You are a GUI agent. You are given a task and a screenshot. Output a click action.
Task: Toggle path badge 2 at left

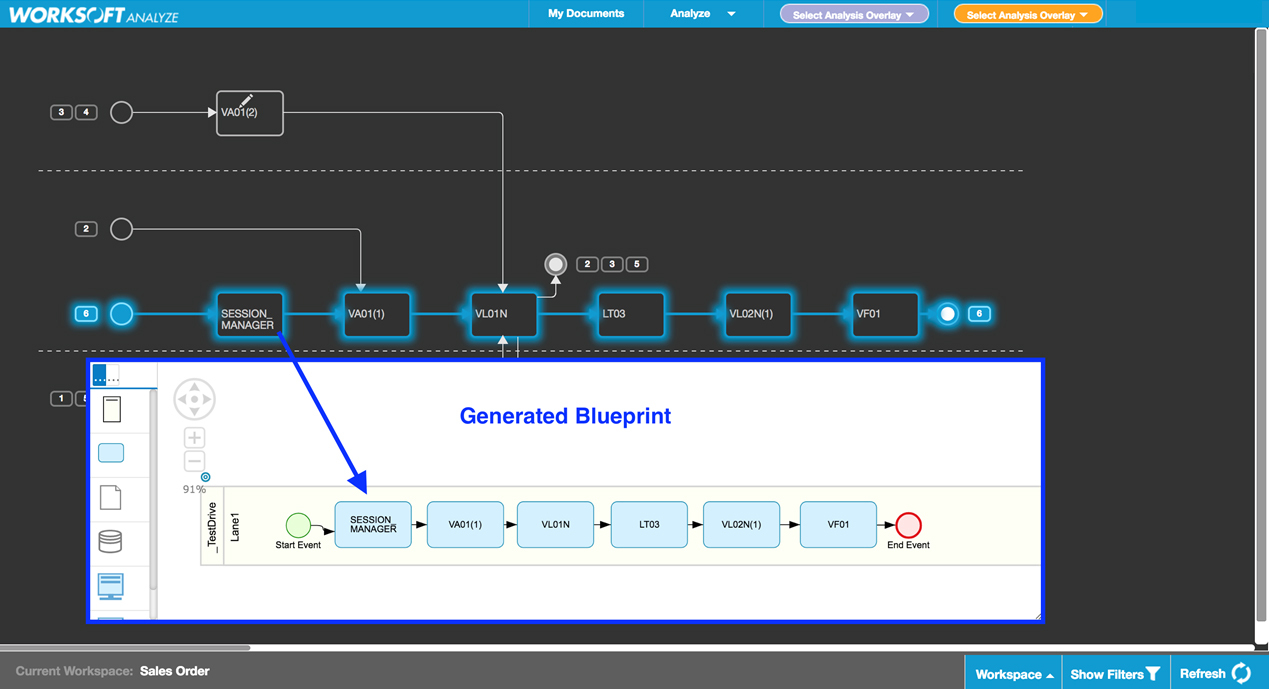click(x=86, y=229)
